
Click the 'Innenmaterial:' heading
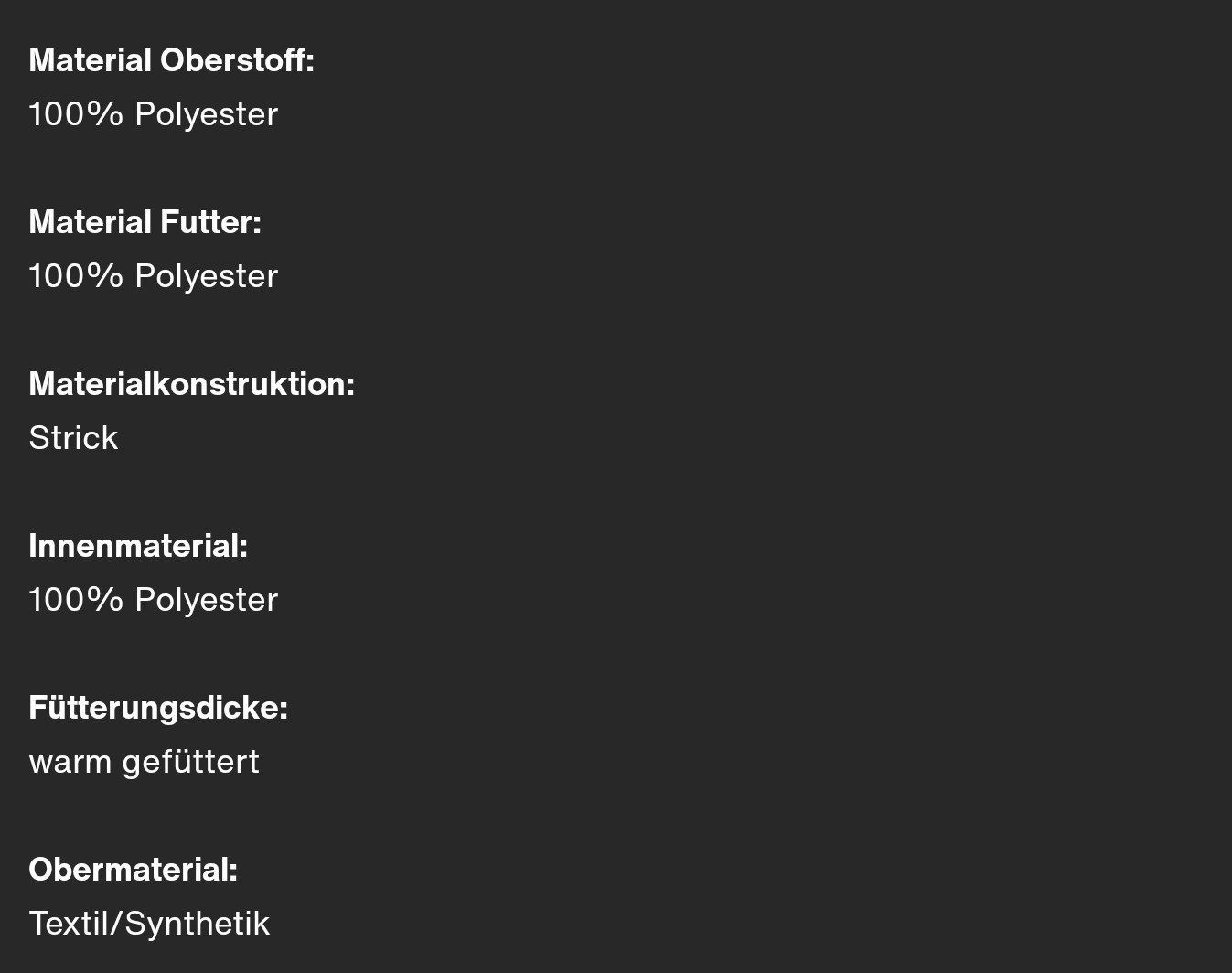point(138,546)
